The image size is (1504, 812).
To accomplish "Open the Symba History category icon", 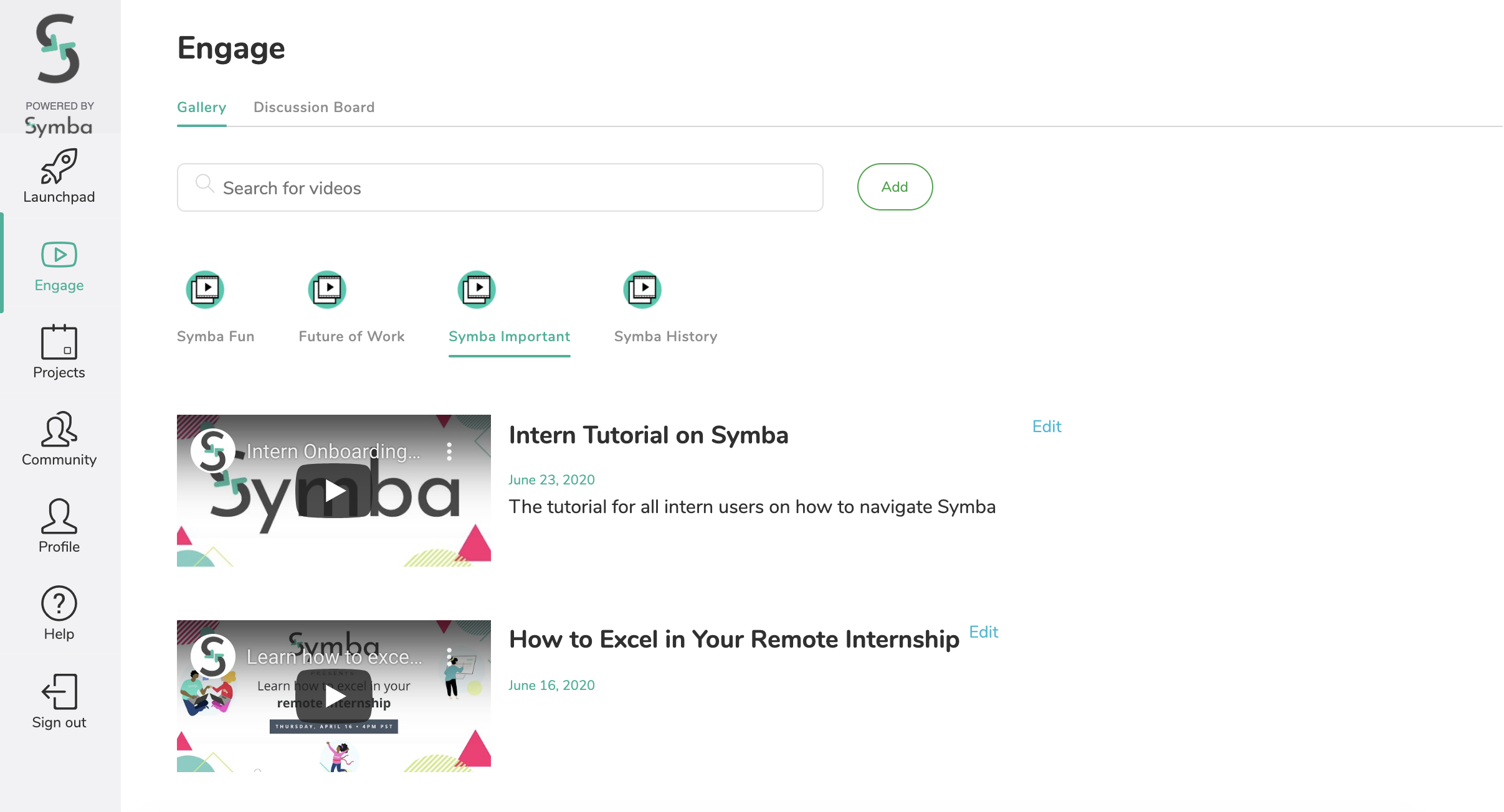I will point(642,290).
